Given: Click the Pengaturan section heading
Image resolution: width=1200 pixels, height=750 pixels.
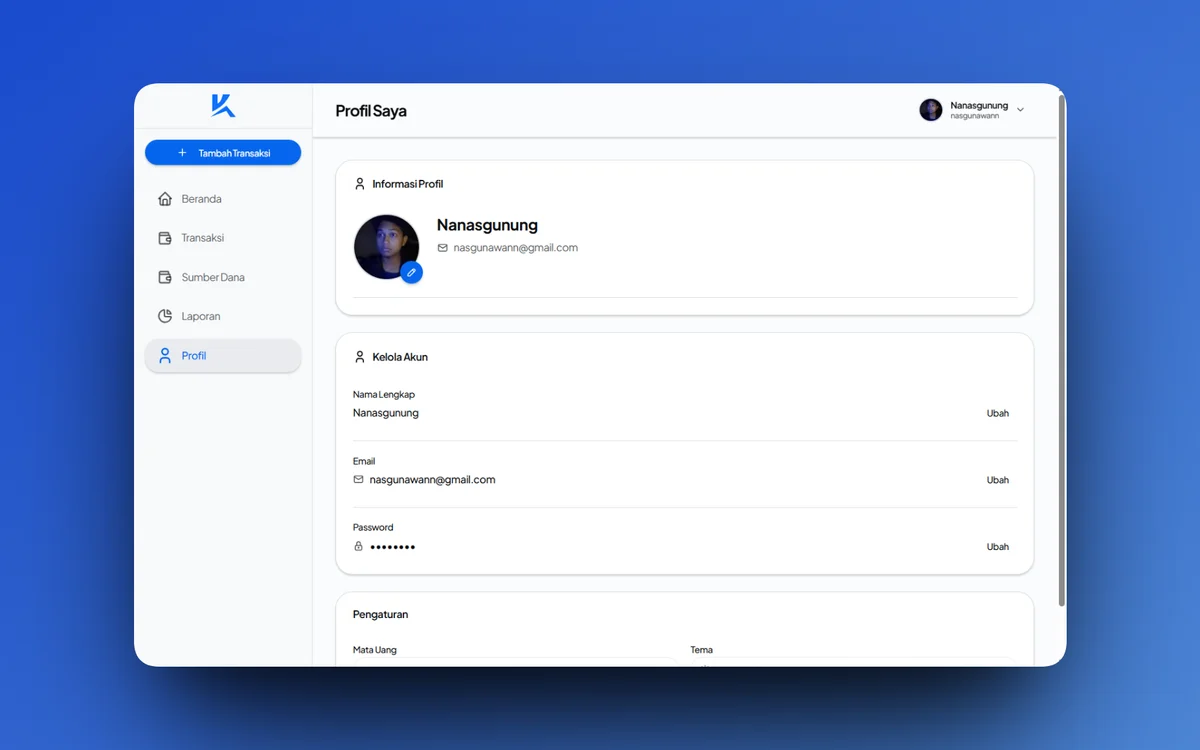Looking at the screenshot, I should coord(380,614).
